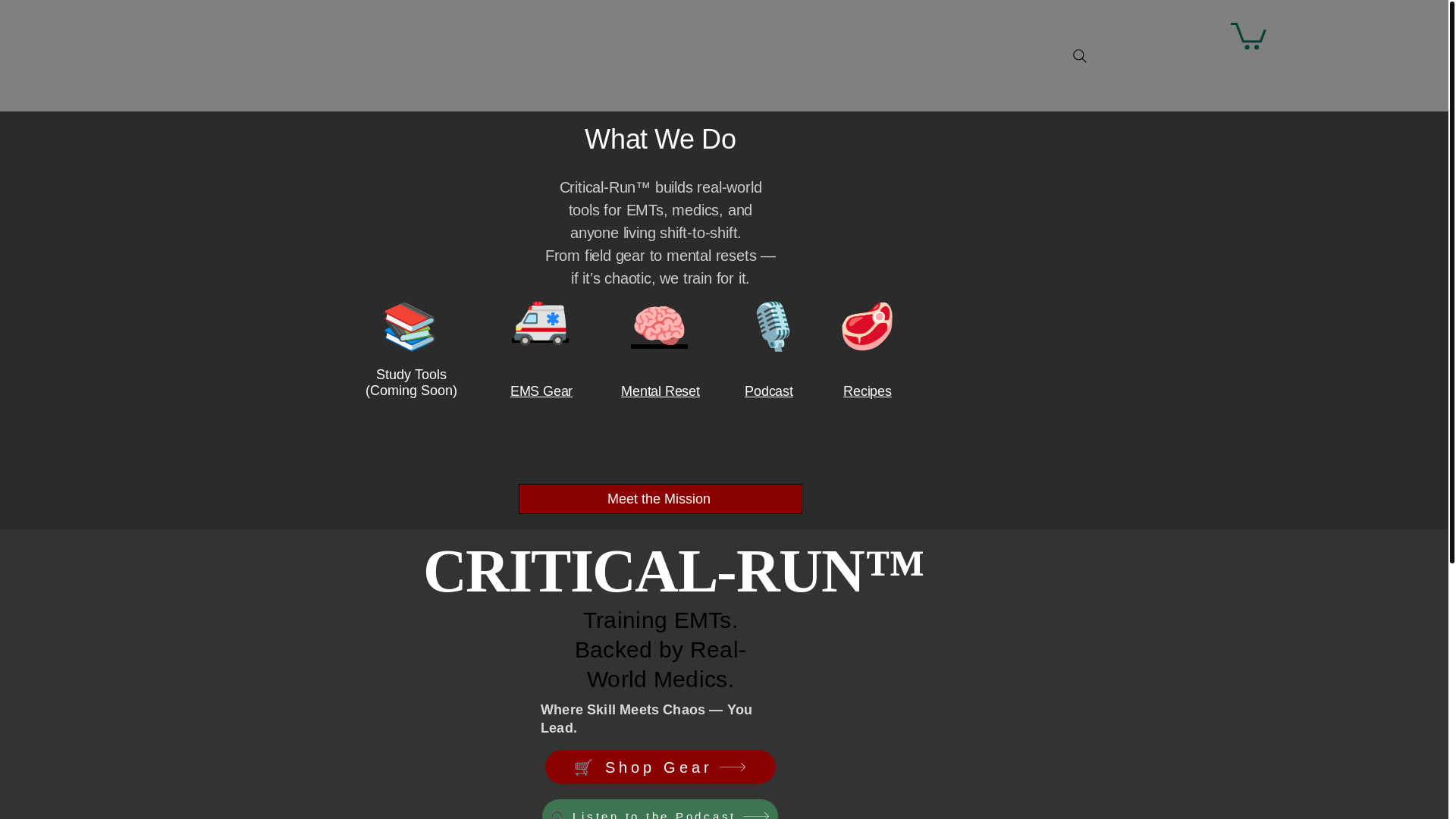This screenshot has width=1456, height=819.
Task: Click the Study Tools (Coming Soon) text
Action: tap(411, 383)
